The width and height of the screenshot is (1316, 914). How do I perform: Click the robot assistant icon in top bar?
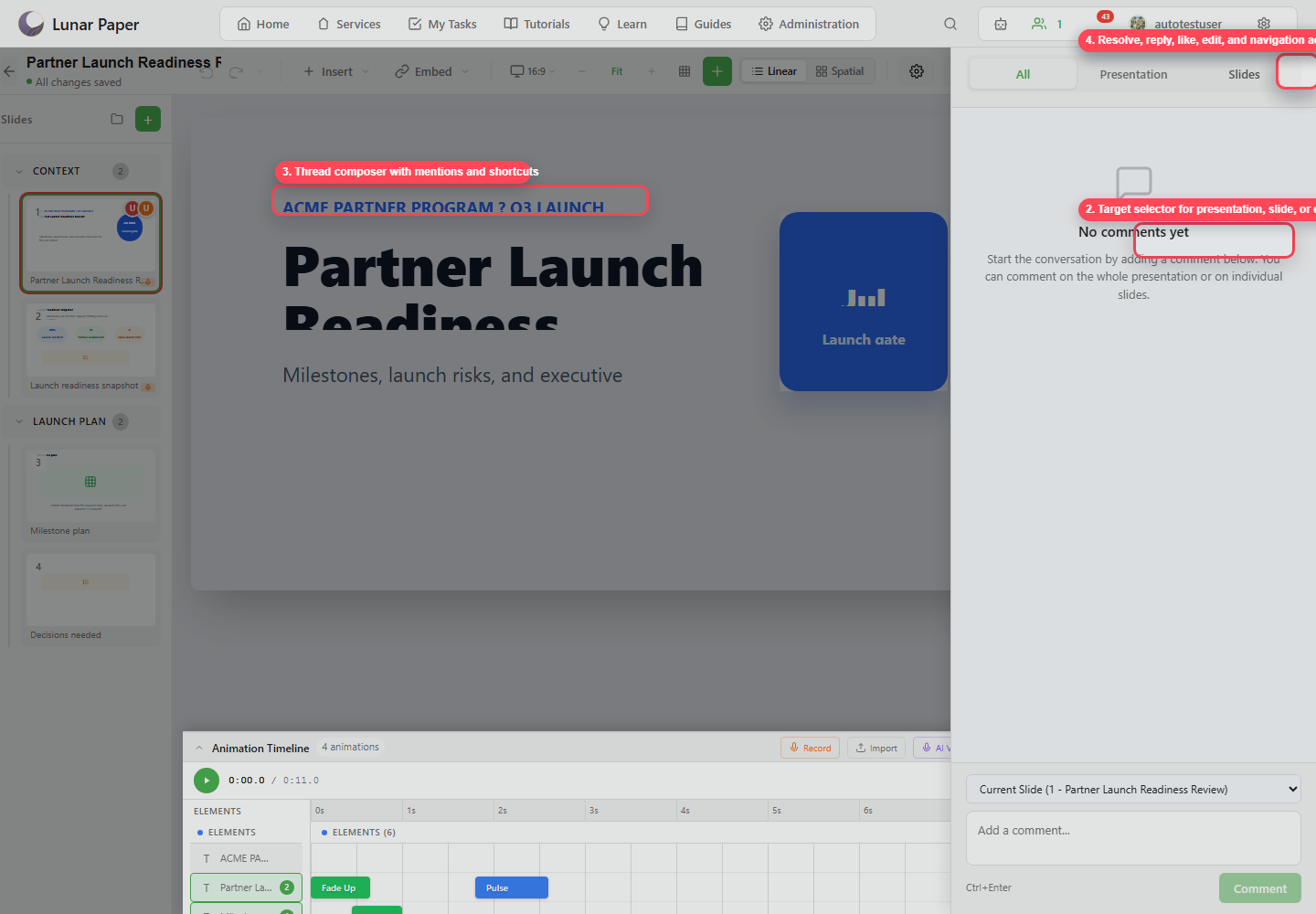[x=1001, y=24]
